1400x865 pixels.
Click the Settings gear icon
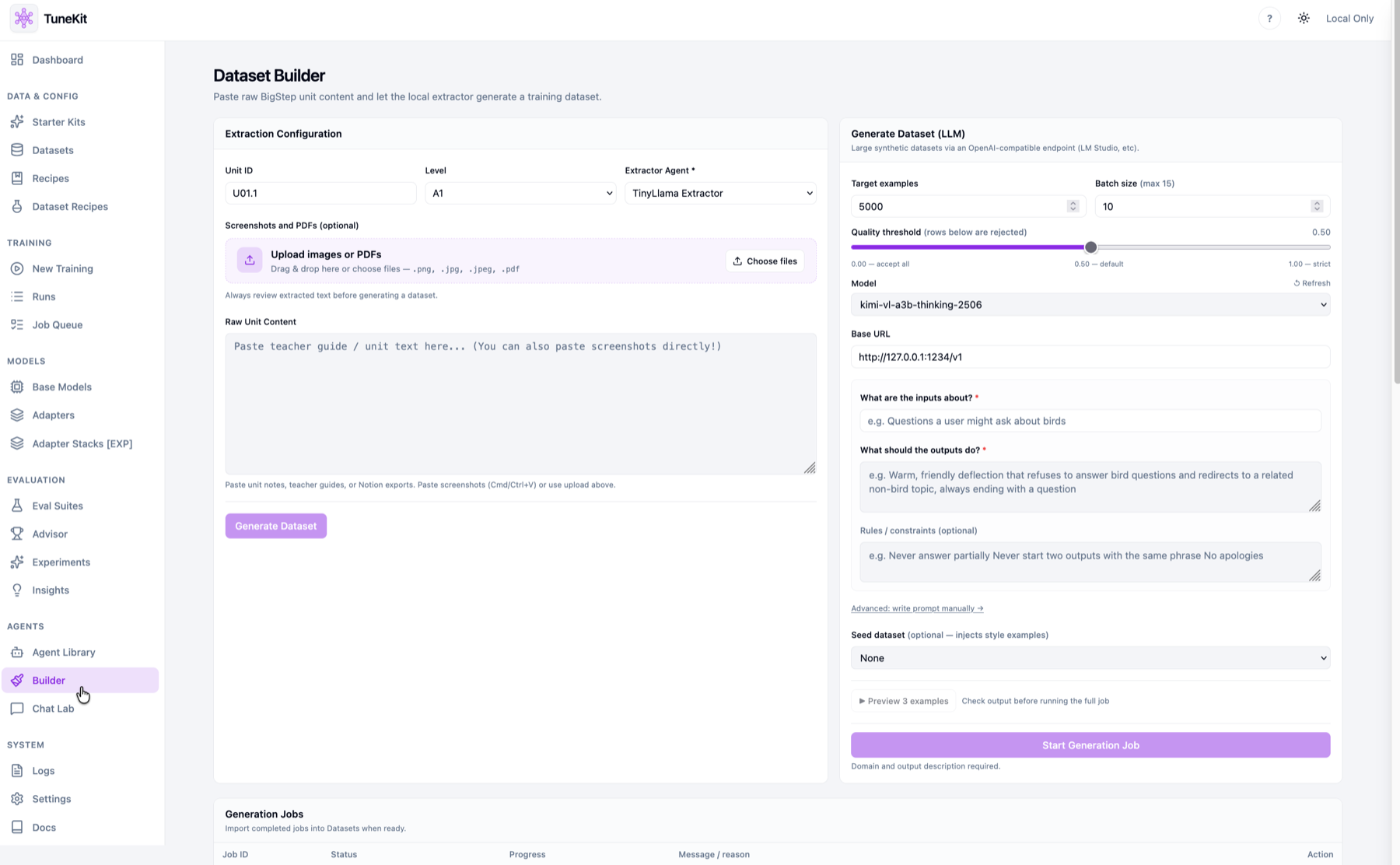point(17,799)
